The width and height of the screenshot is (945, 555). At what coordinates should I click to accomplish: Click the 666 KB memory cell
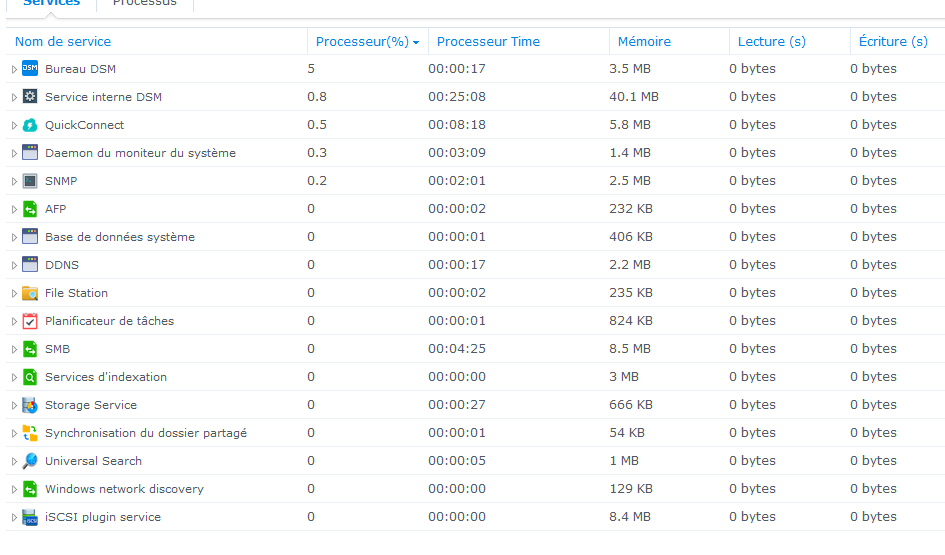pos(631,405)
